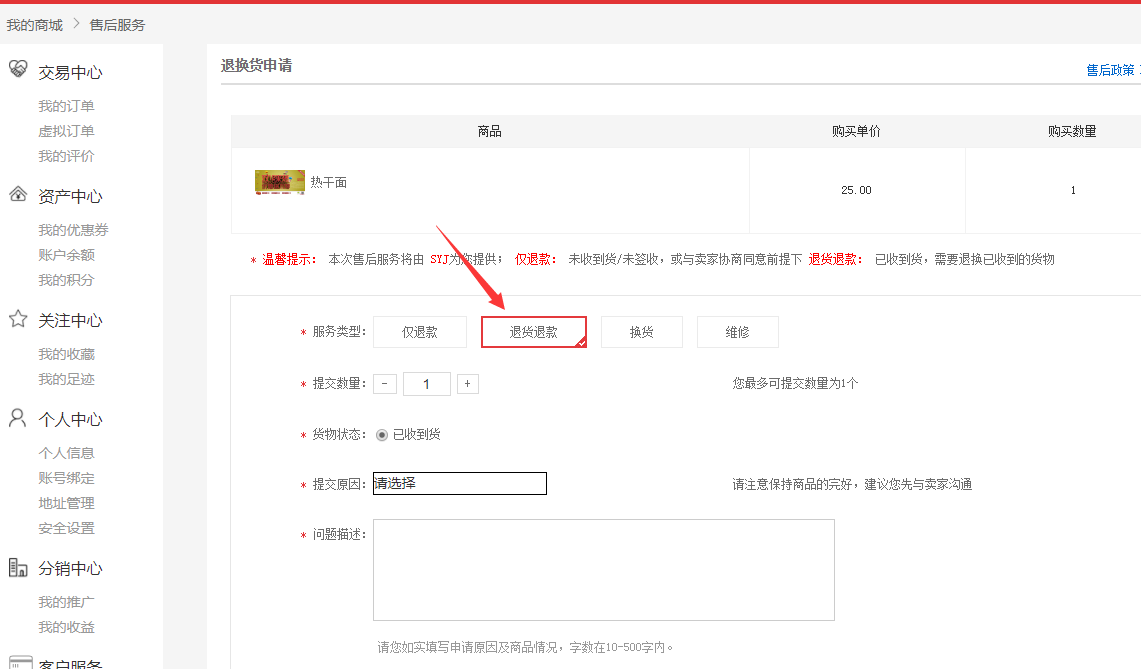Click into the 问题描述 text area
This screenshot has height=669, width=1141.
click(x=603, y=570)
